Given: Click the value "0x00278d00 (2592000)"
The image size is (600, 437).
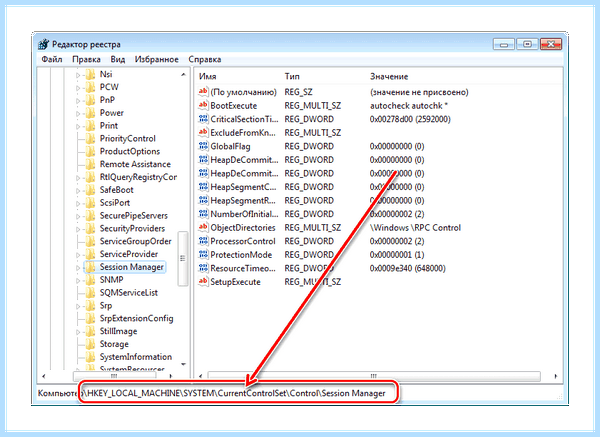Looking at the screenshot, I should click(x=410, y=119).
